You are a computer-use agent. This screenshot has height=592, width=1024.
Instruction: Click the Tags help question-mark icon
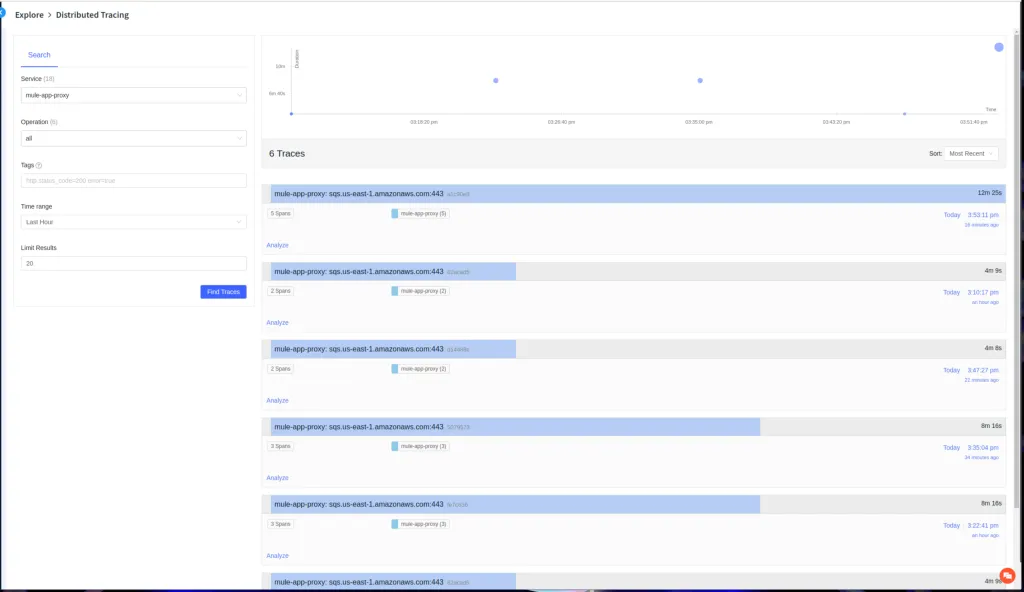(x=39, y=165)
